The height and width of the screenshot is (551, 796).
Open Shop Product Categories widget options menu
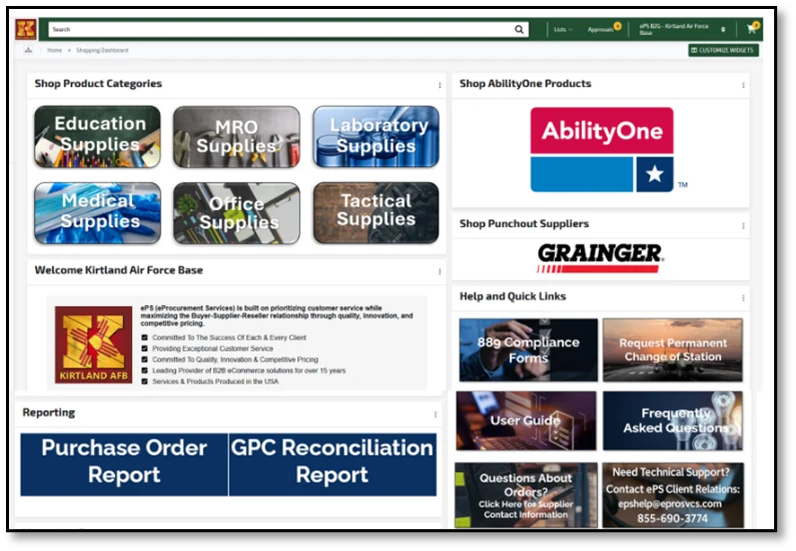coord(440,85)
